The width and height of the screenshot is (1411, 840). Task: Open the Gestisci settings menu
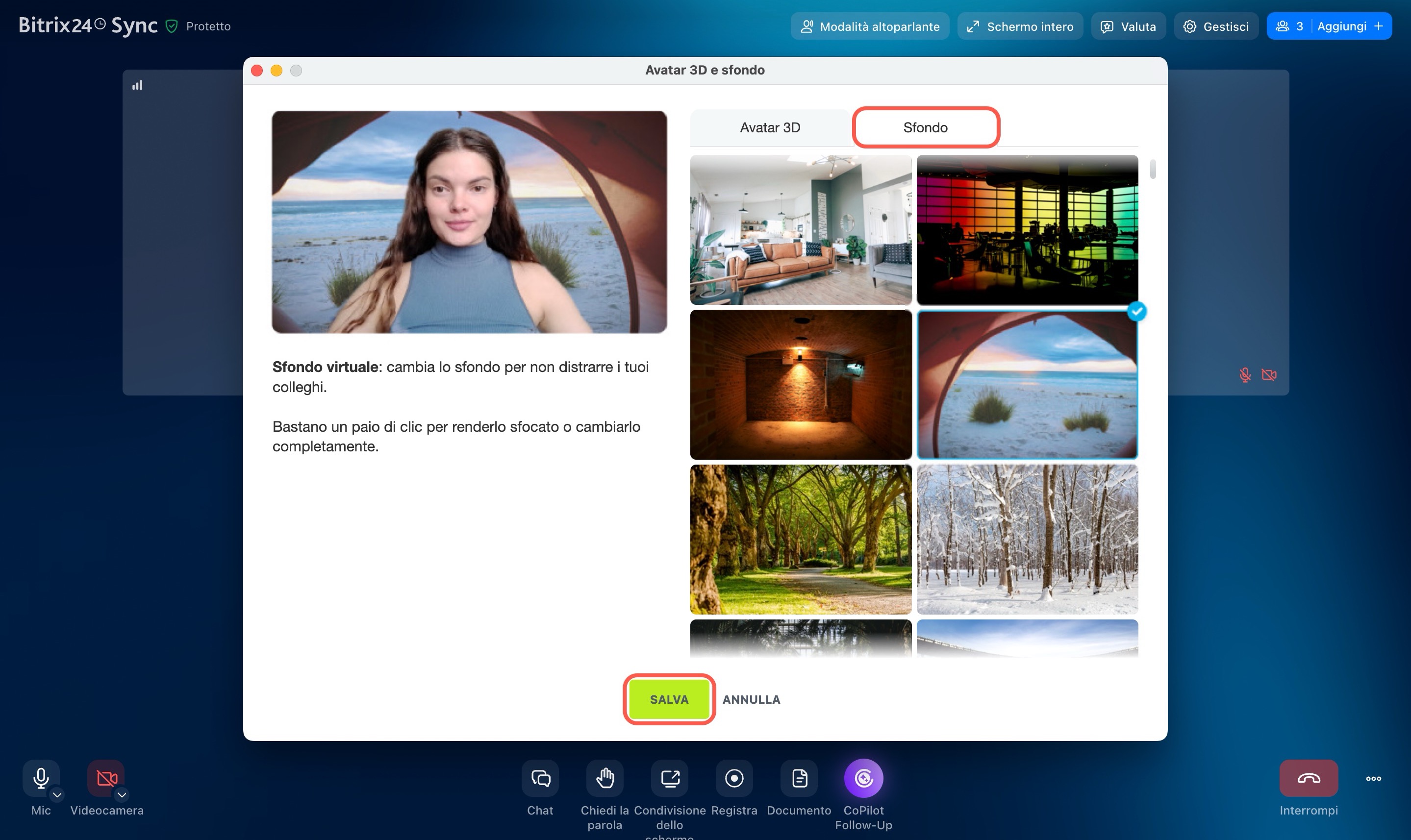click(1216, 26)
